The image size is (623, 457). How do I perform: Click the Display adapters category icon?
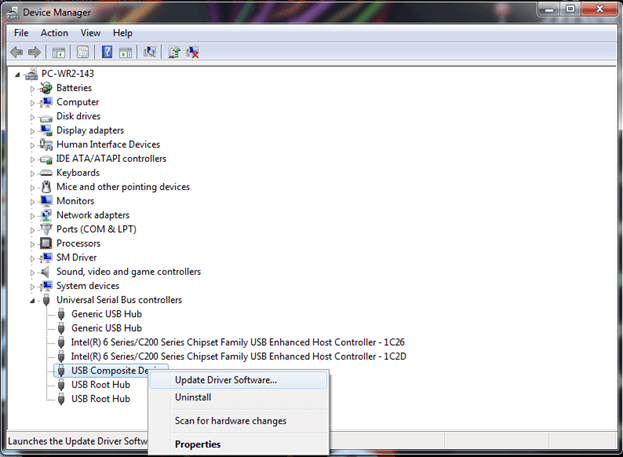click(x=46, y=130)
